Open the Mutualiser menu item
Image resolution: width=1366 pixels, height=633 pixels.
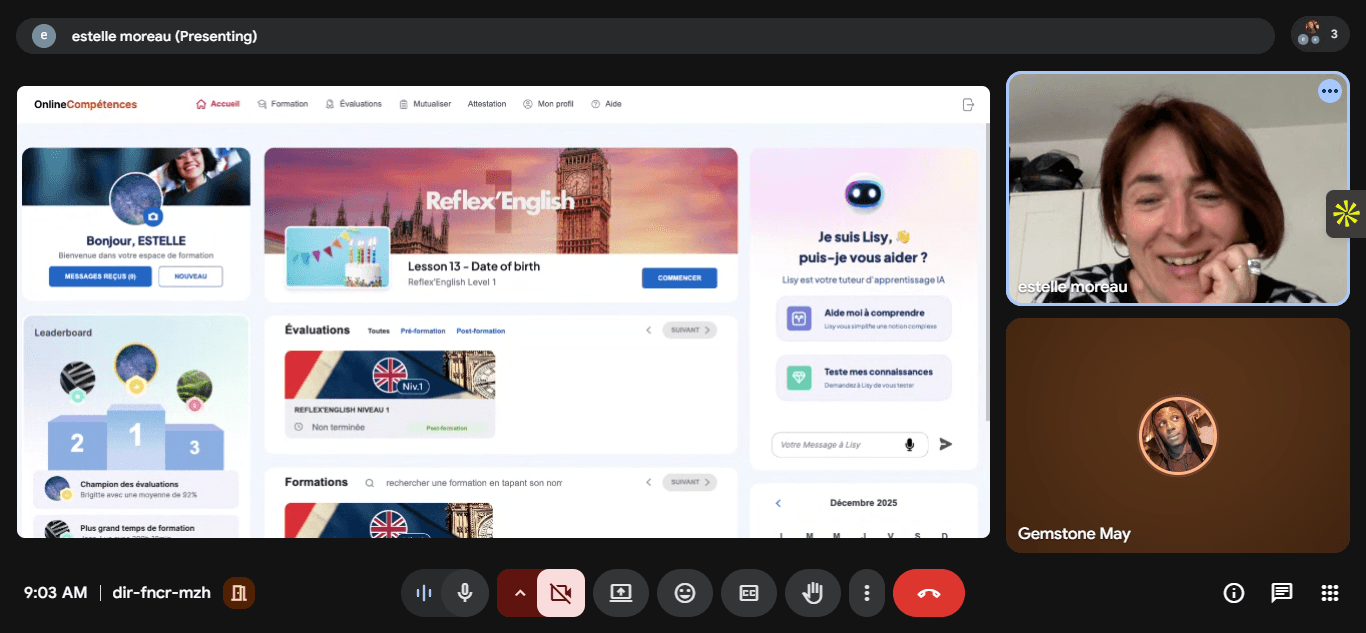click(425, 104)
